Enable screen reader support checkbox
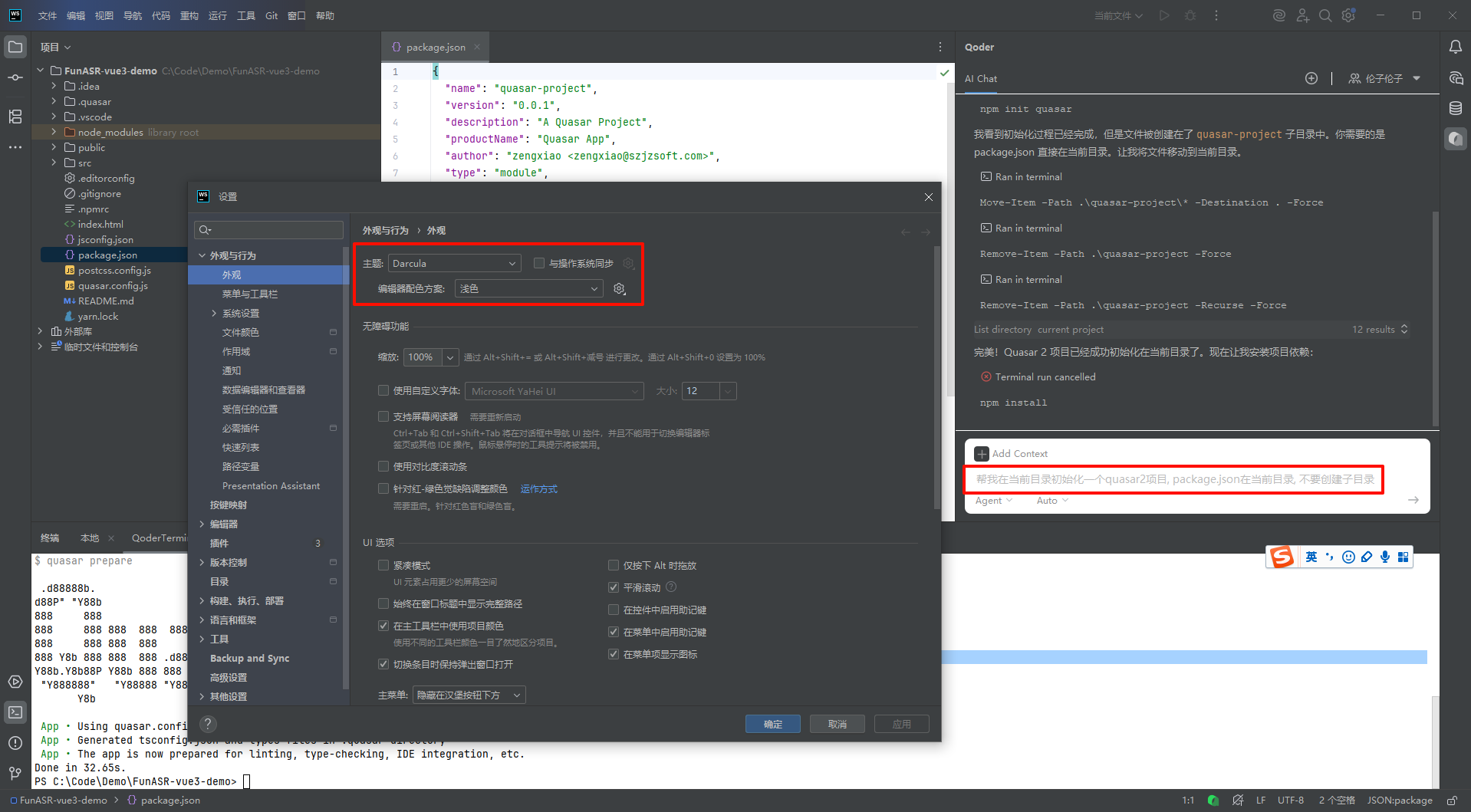Image resolution: width=1471 pixels, height=812 pixels. coord(383,417)
